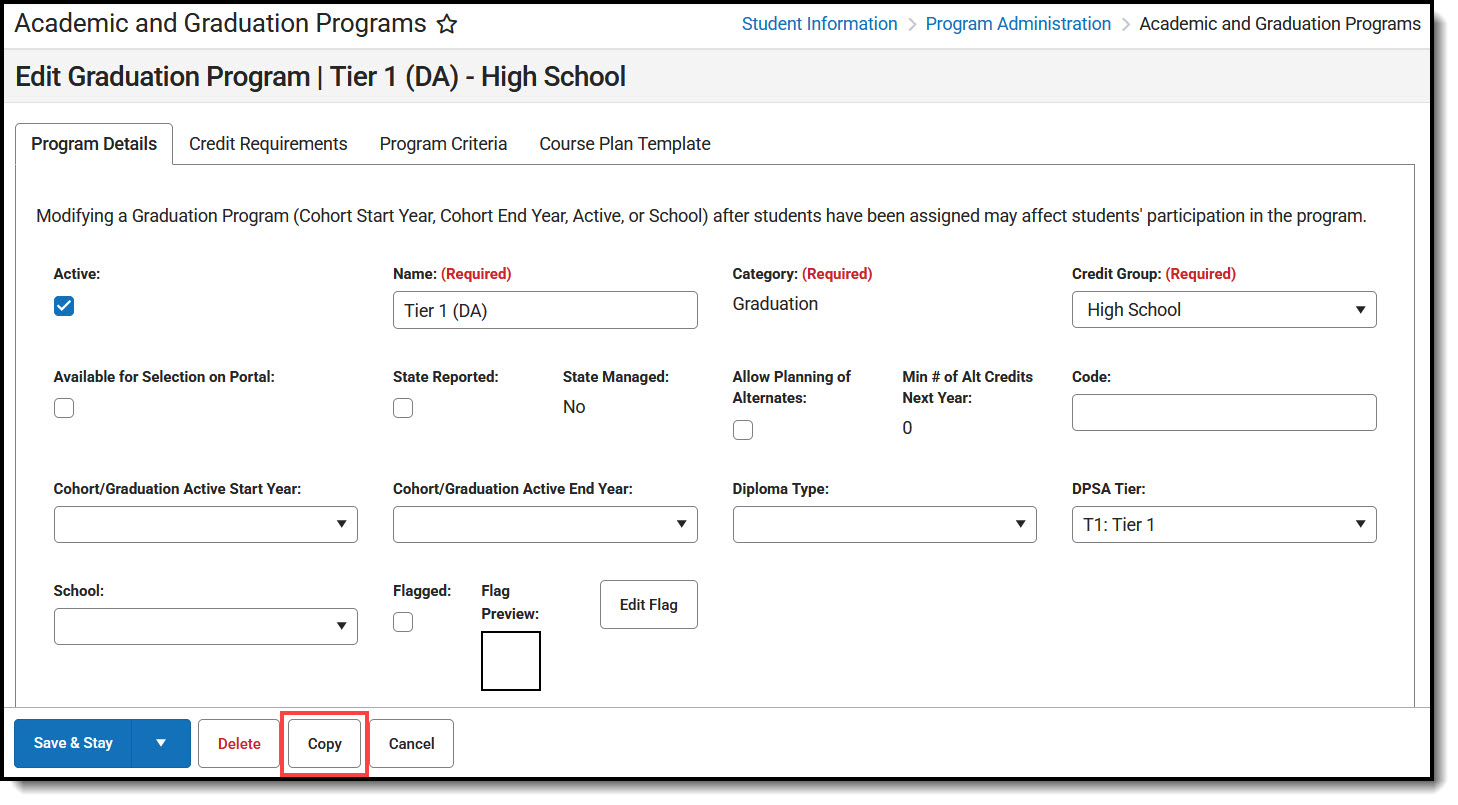Open the Diploma Type dropdown

885,524
